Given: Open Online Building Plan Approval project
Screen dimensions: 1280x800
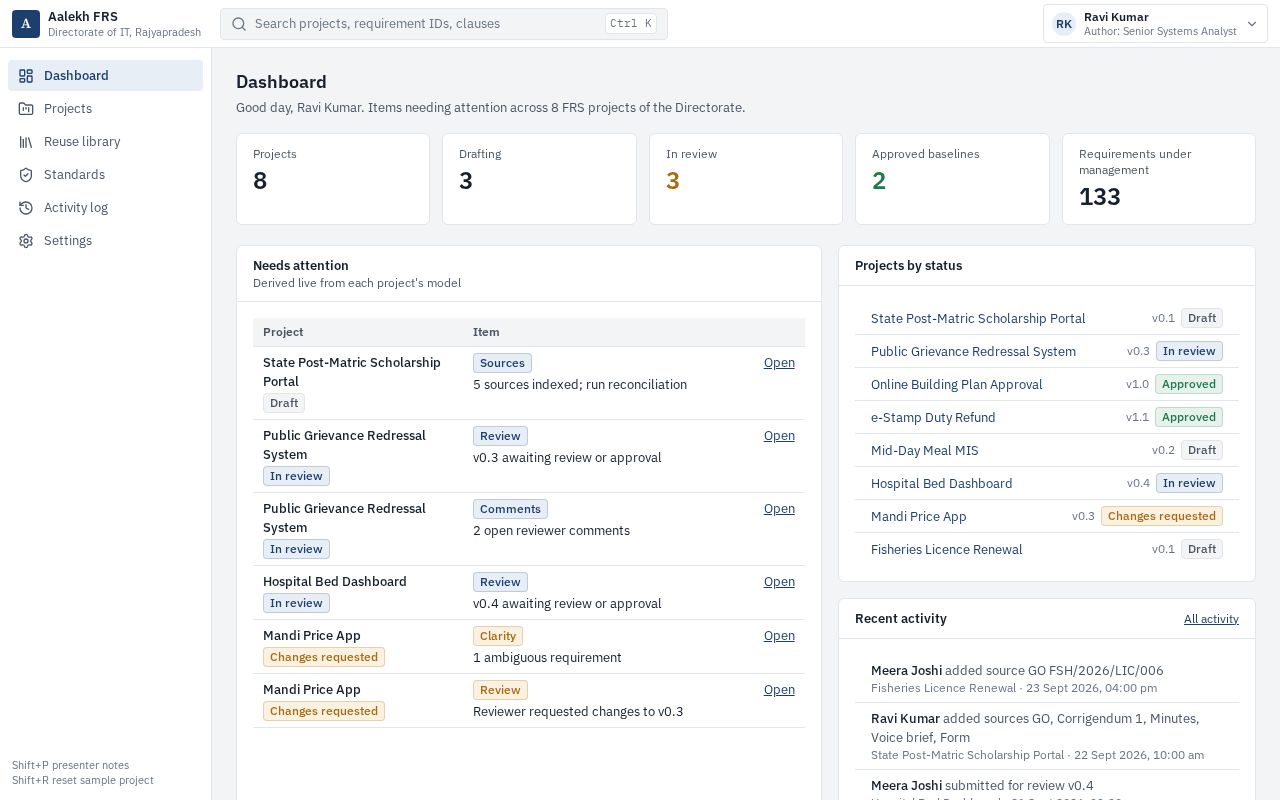Looking at the screenshot, I should tap(957, 385).
